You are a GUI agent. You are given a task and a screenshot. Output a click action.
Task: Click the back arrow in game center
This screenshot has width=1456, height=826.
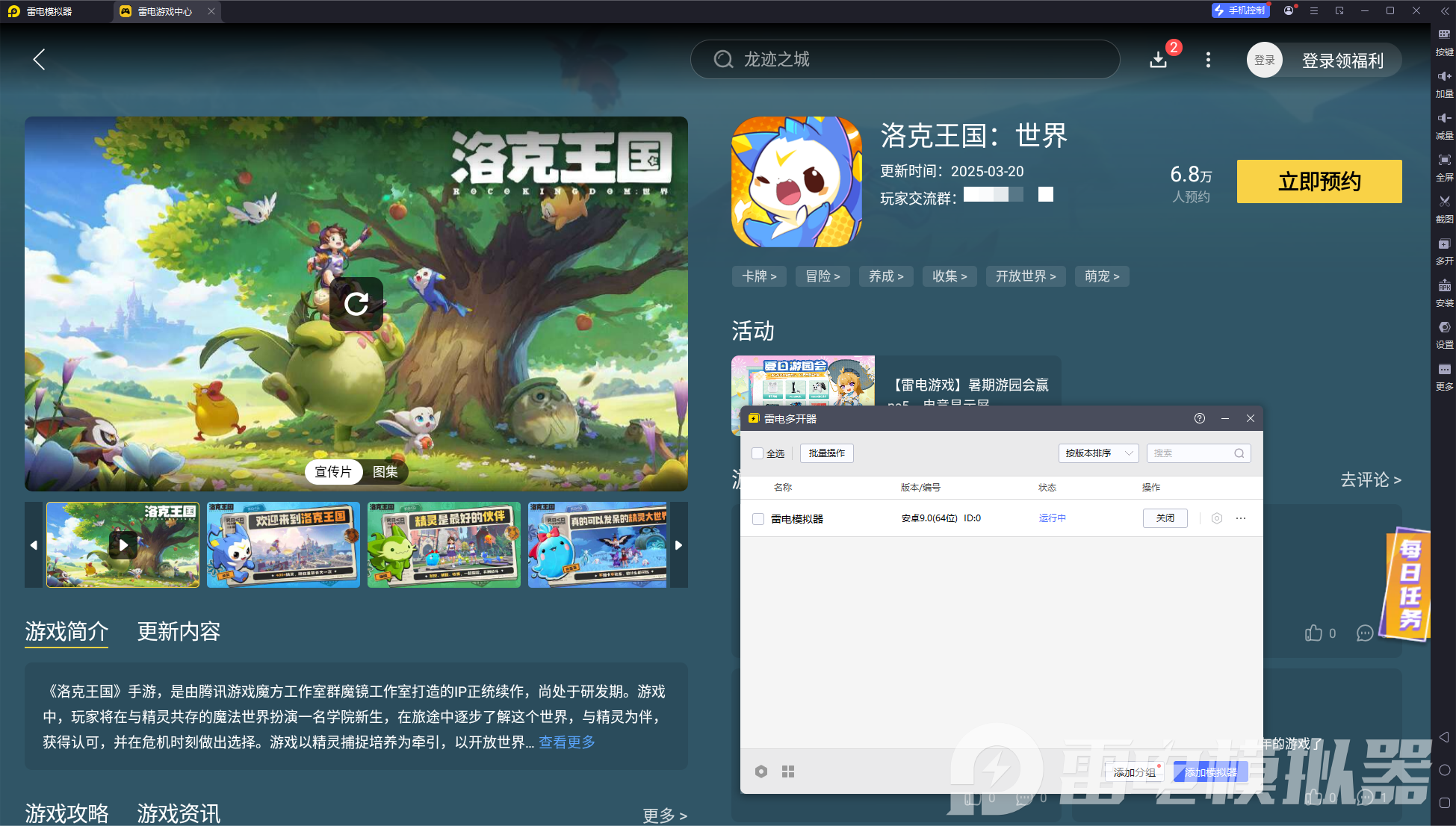tap(40, 60)
